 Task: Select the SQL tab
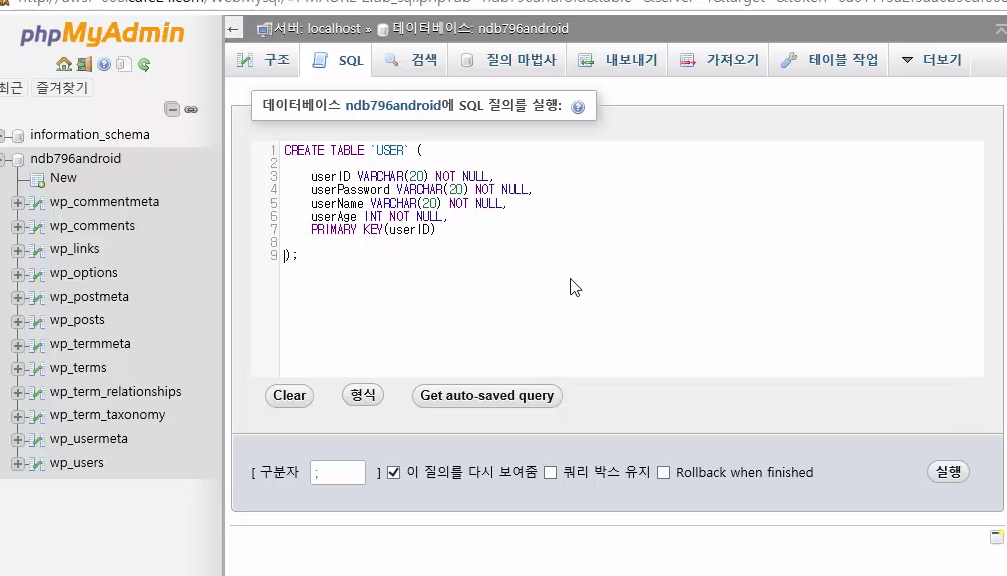click(x=337, y=60)
